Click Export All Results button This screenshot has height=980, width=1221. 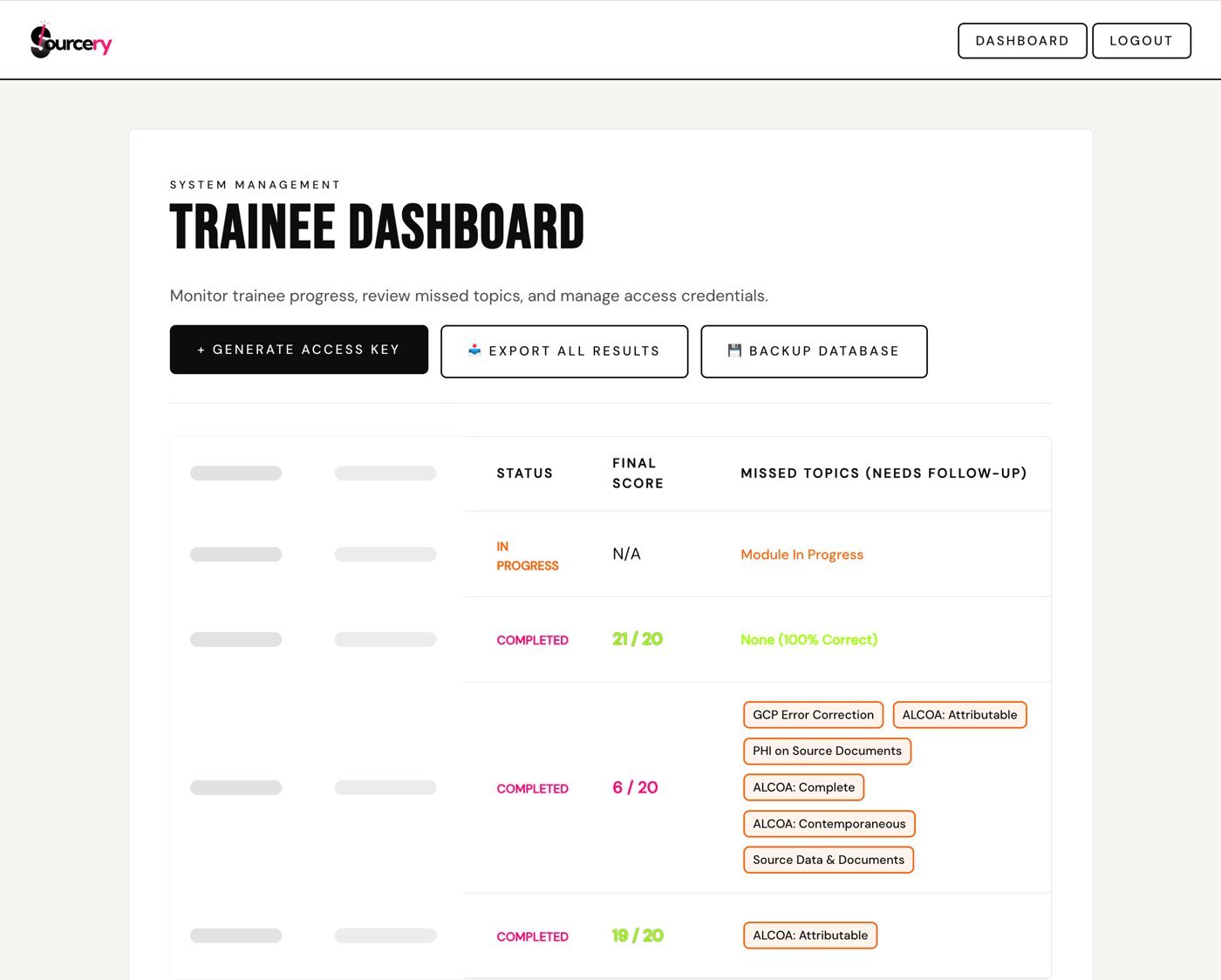tap(564, 351)
